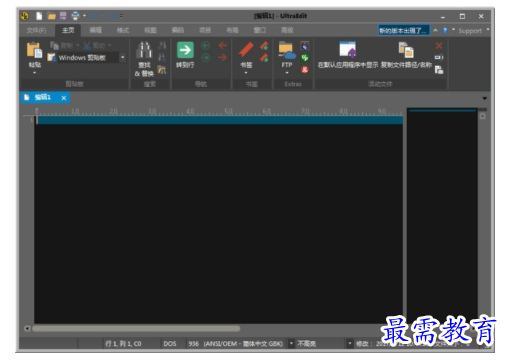This screenshot has height=362, width=505.
Task: Save the file with the purple disk icon
Action: [x=63, y=16]
